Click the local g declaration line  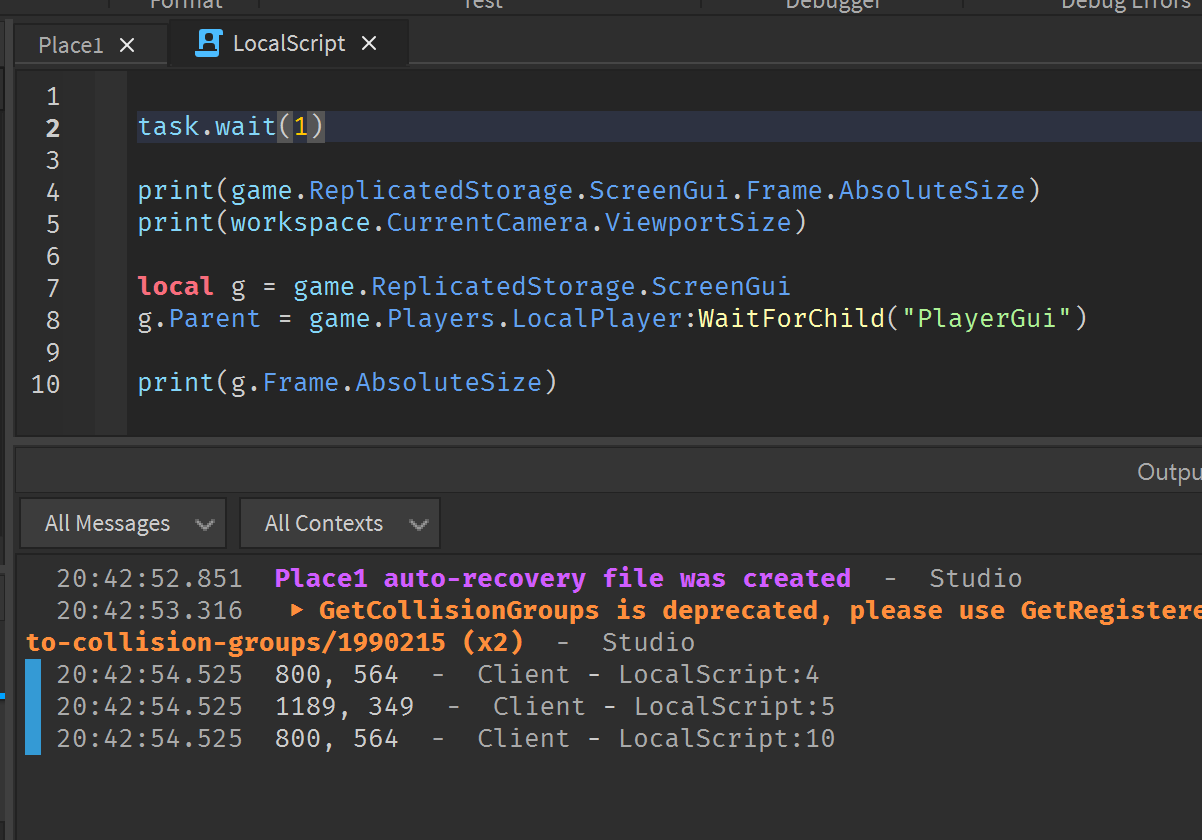coord(464,287)
